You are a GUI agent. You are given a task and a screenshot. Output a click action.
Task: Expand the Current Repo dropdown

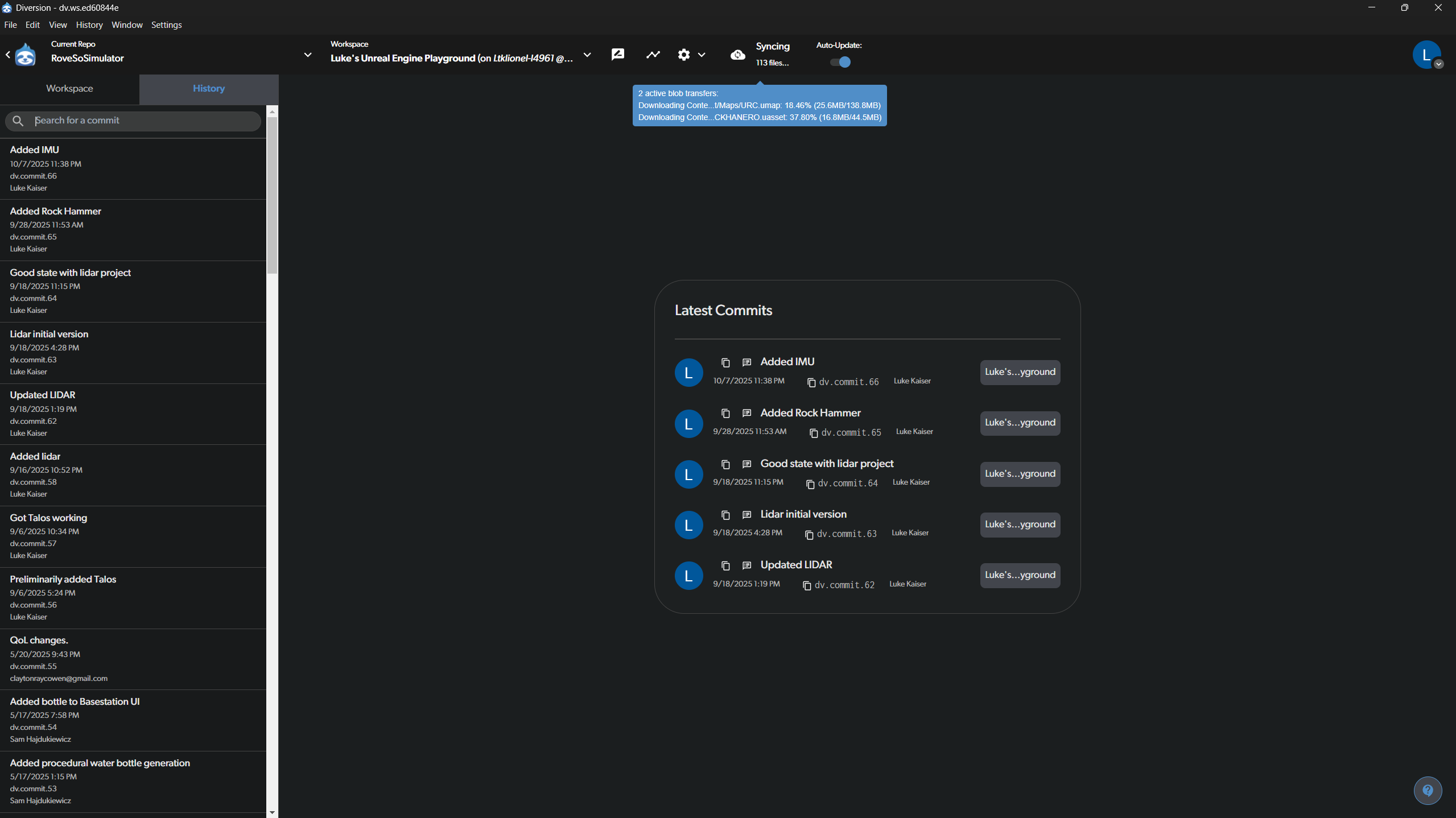tap(308, 55)
